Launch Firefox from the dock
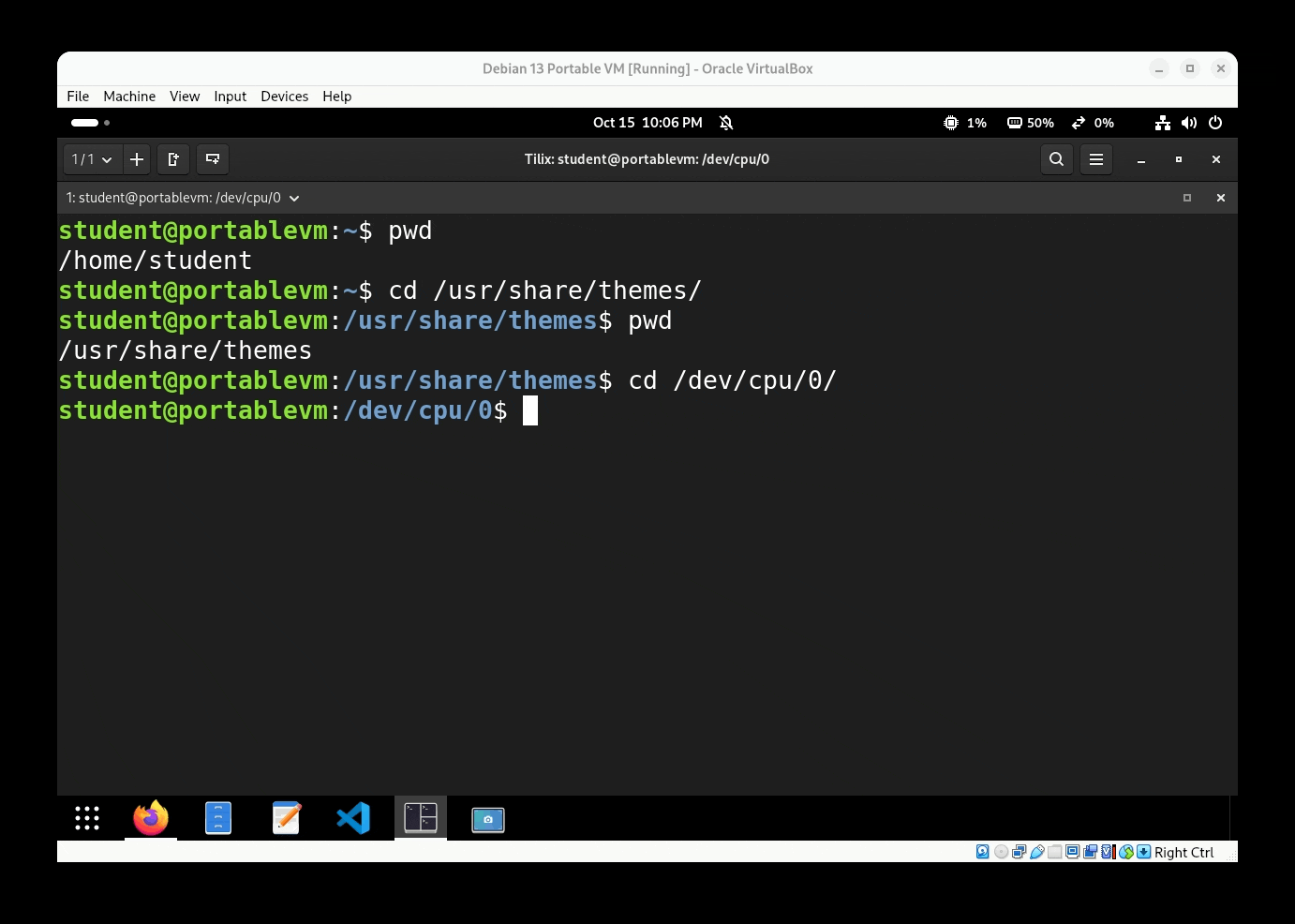Screen dimensions: 1295x924 [151, 818]
